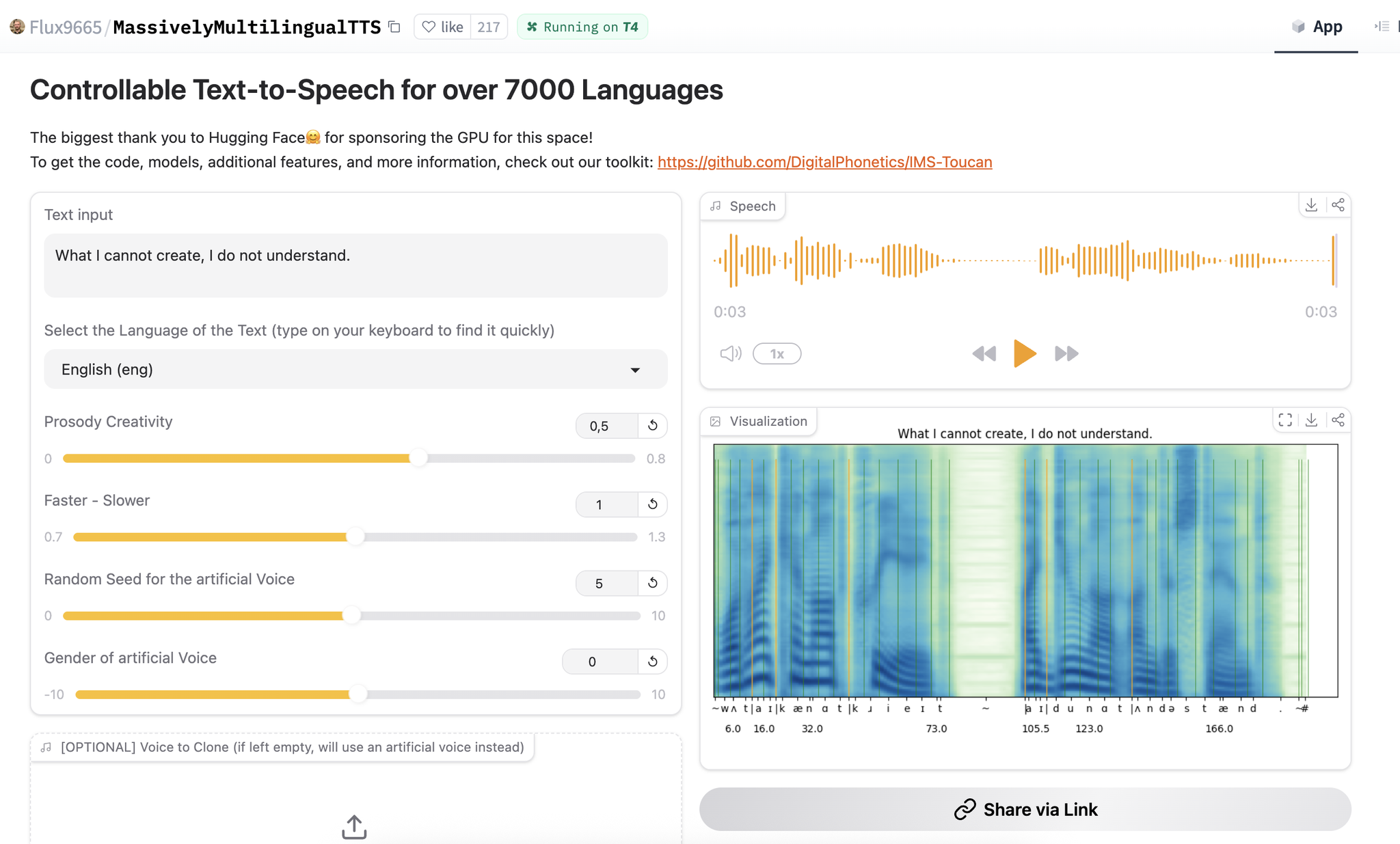Reset Prosody Creativity to default
This screenshot has height=844, width=1400.
(x=653, y=426)
